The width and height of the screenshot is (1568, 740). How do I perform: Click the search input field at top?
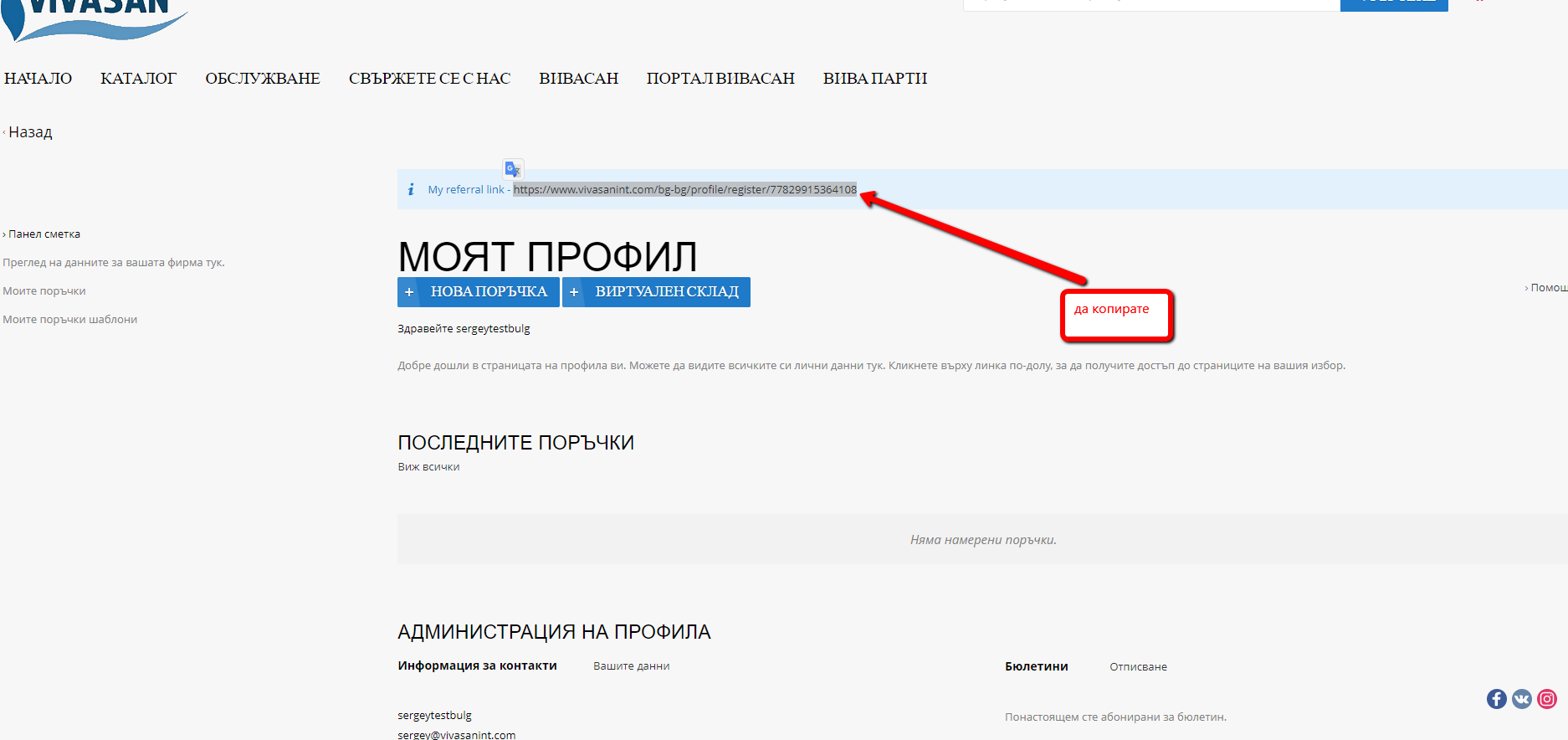[1151, 4]
